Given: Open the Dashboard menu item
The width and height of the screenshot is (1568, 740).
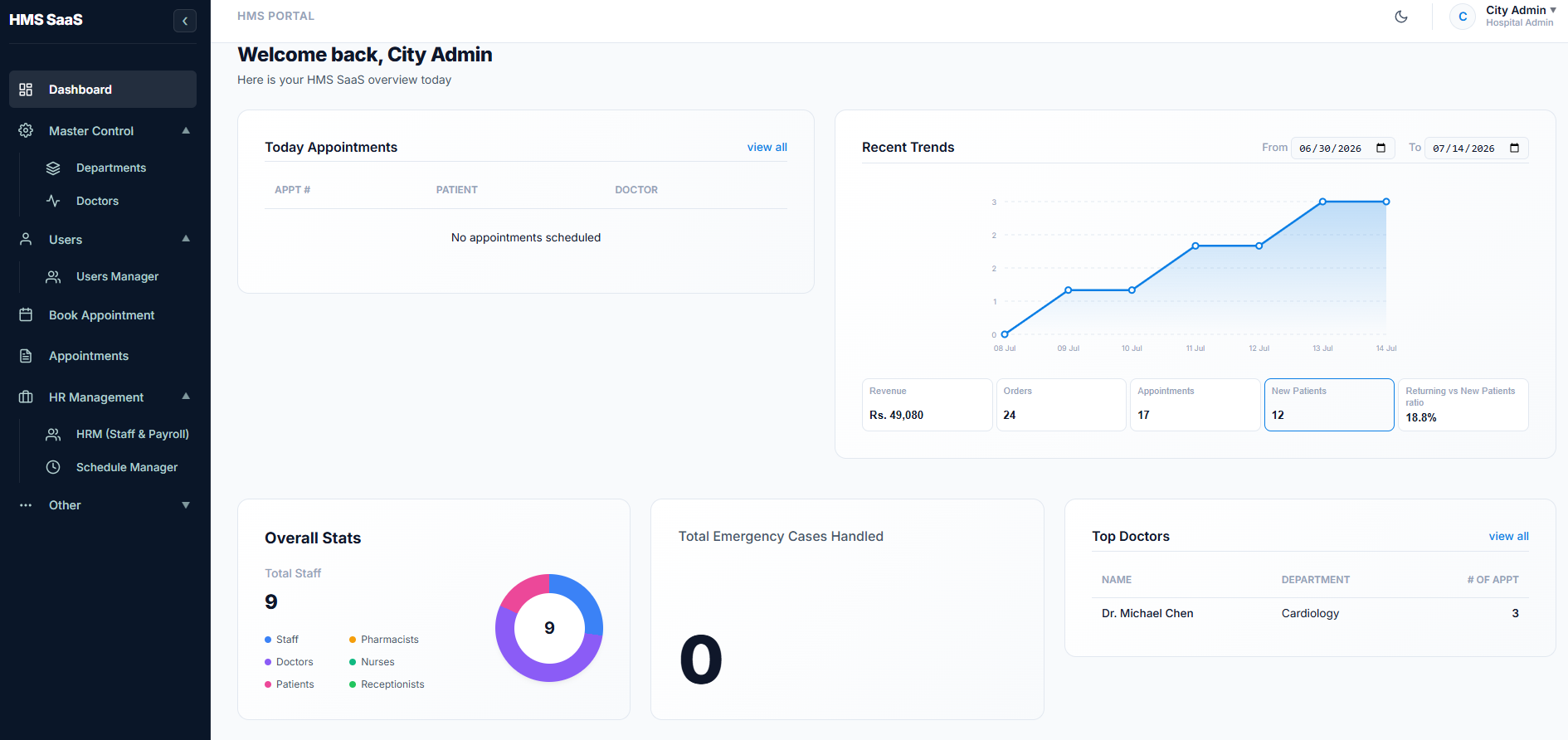Looking at the screenshot, I should (x=103, y=90).
